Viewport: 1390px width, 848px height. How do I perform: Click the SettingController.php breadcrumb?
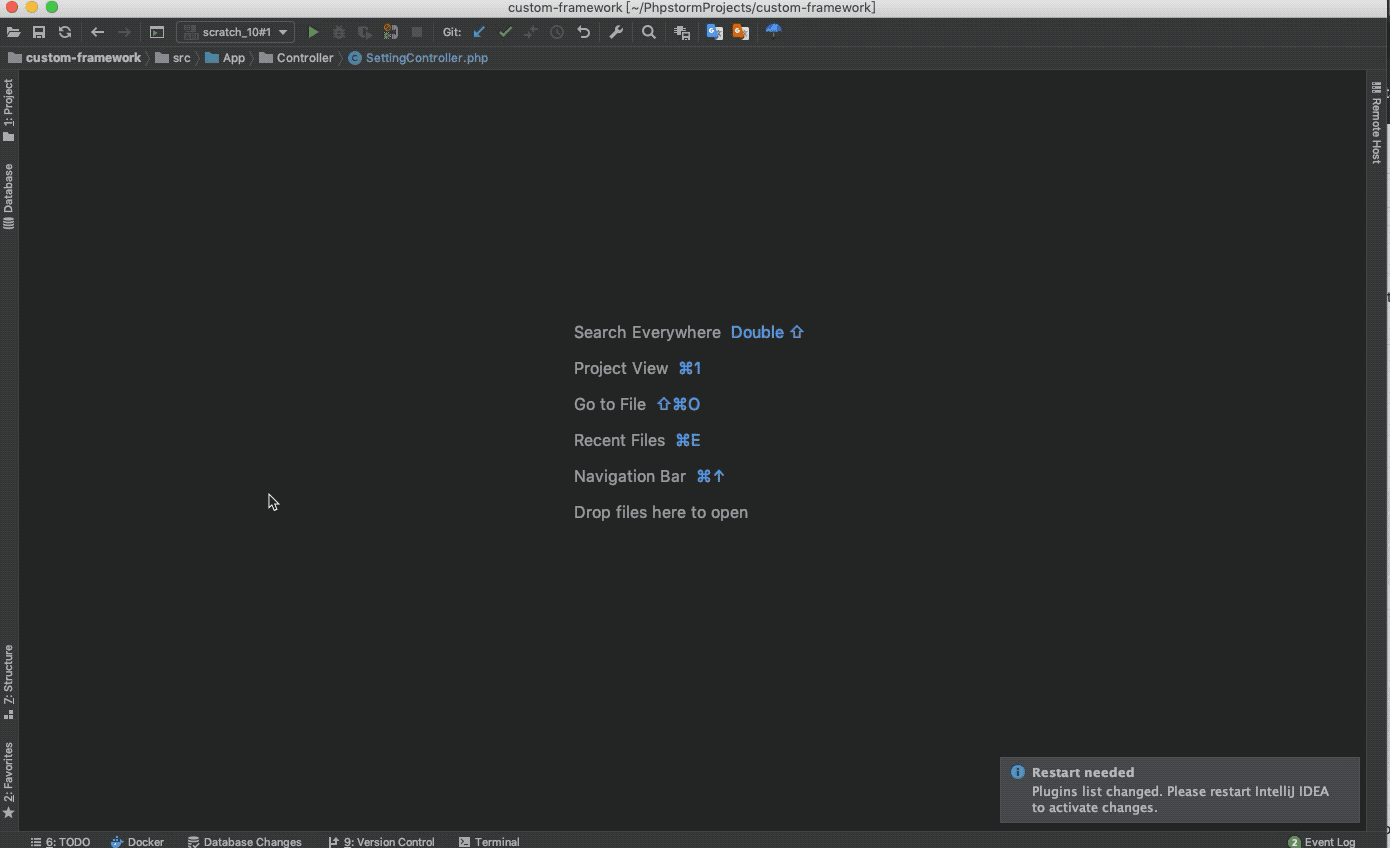pyautogui.click(x=426, y=58)
